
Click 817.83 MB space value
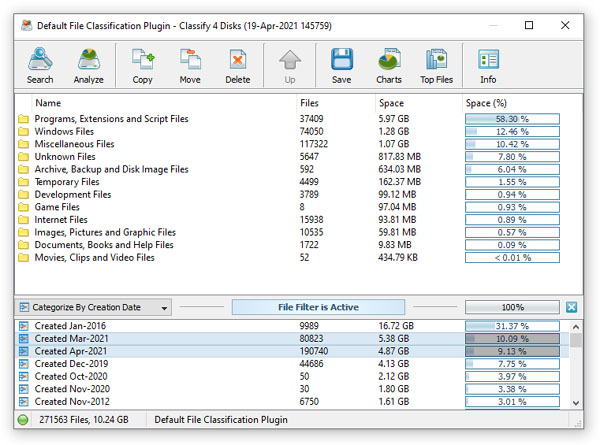pos(399,156)
